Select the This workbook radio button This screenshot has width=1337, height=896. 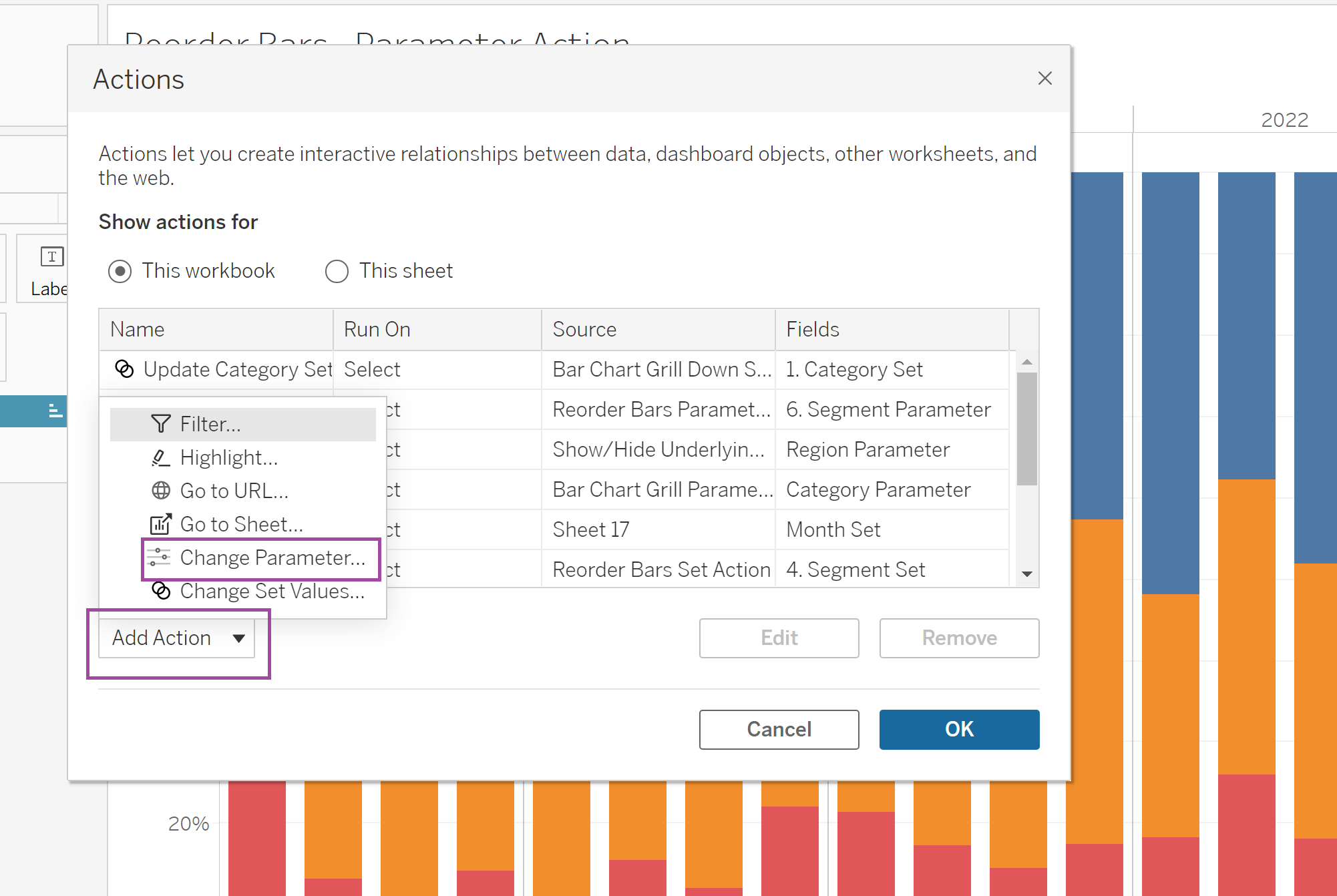click(x=120, y=271)
